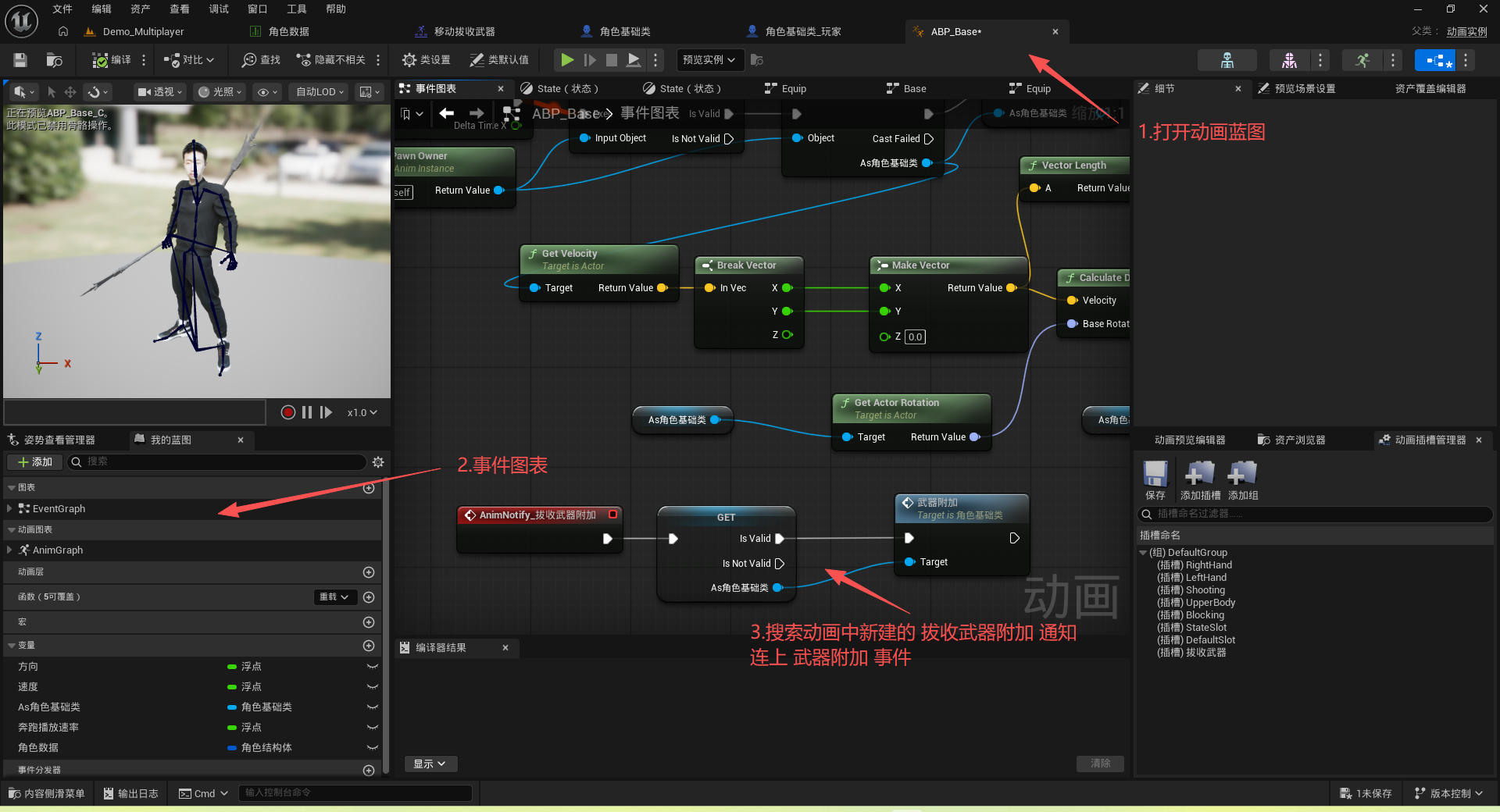Open the 工具 menu
This screenshot has width=1500, height=812.
pos(297,9)
